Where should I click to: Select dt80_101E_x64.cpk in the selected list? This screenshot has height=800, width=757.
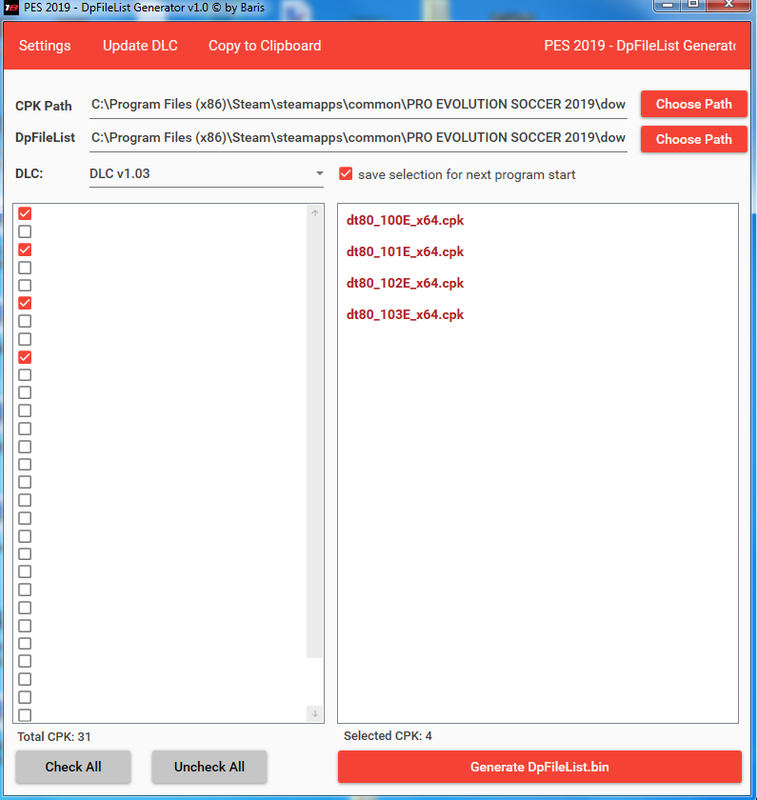point(405,252)
